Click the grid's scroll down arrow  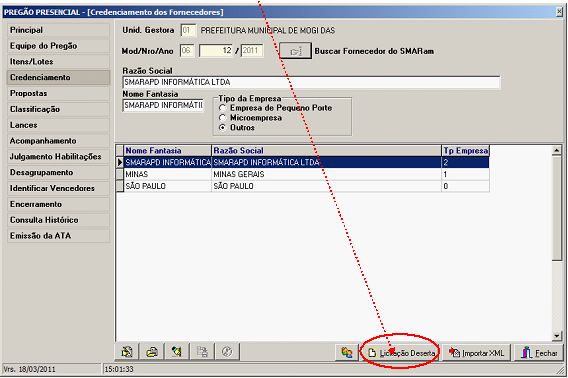pyautogui.click(x=556, y=336)
